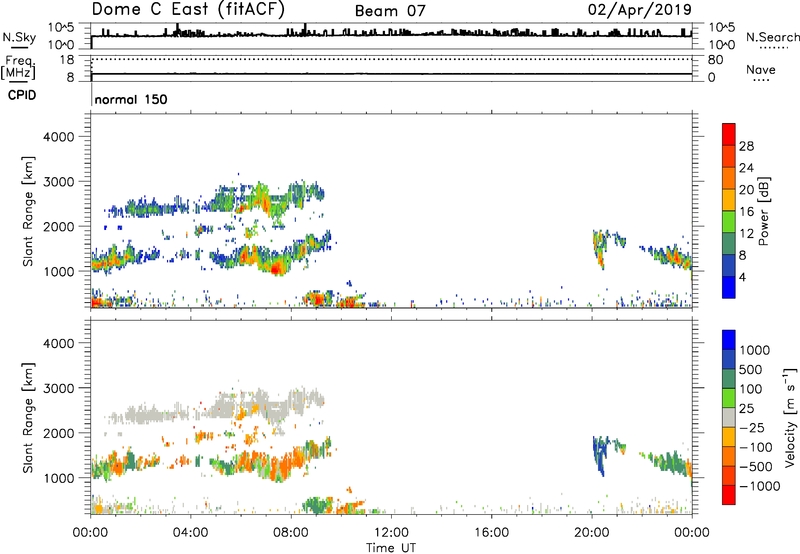Click the right "10^0" N.Search axis label
The width and height of the screenshot is (800, 554).
click(721, 45)
